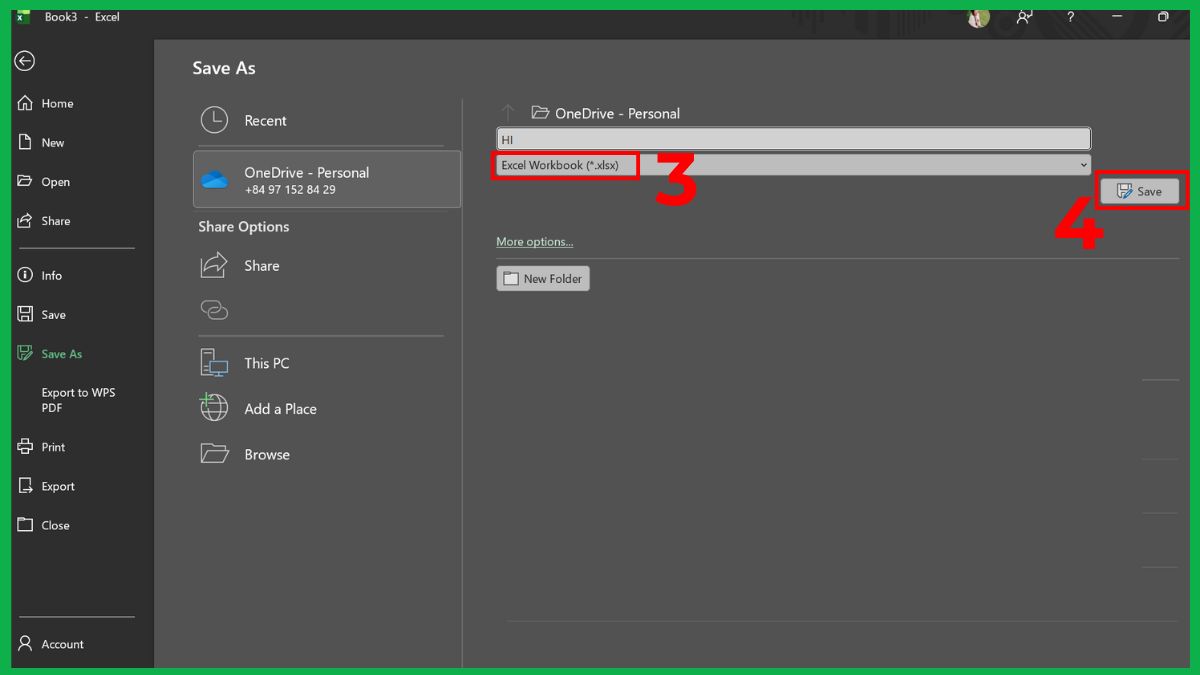The image size is (1200, 675).
Task: Click the Save As heading
Action: [x=224, y=68]
